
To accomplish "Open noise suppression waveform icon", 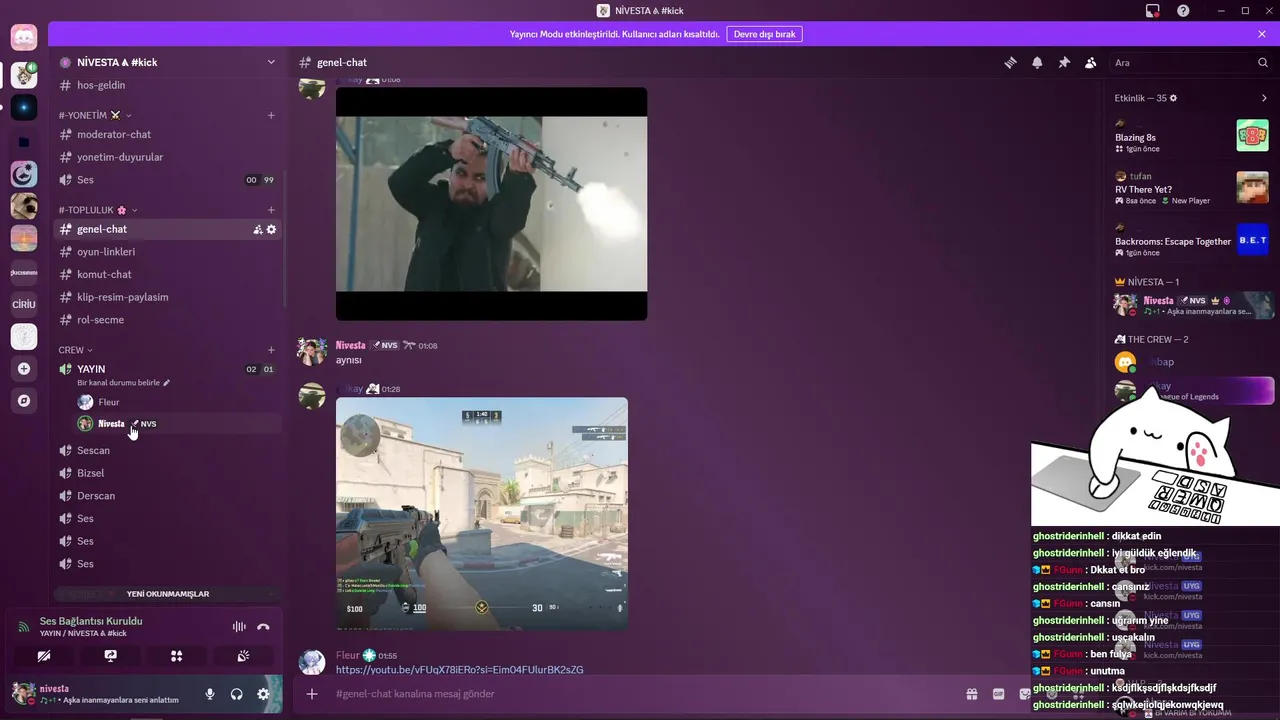I will click(239, 627).
